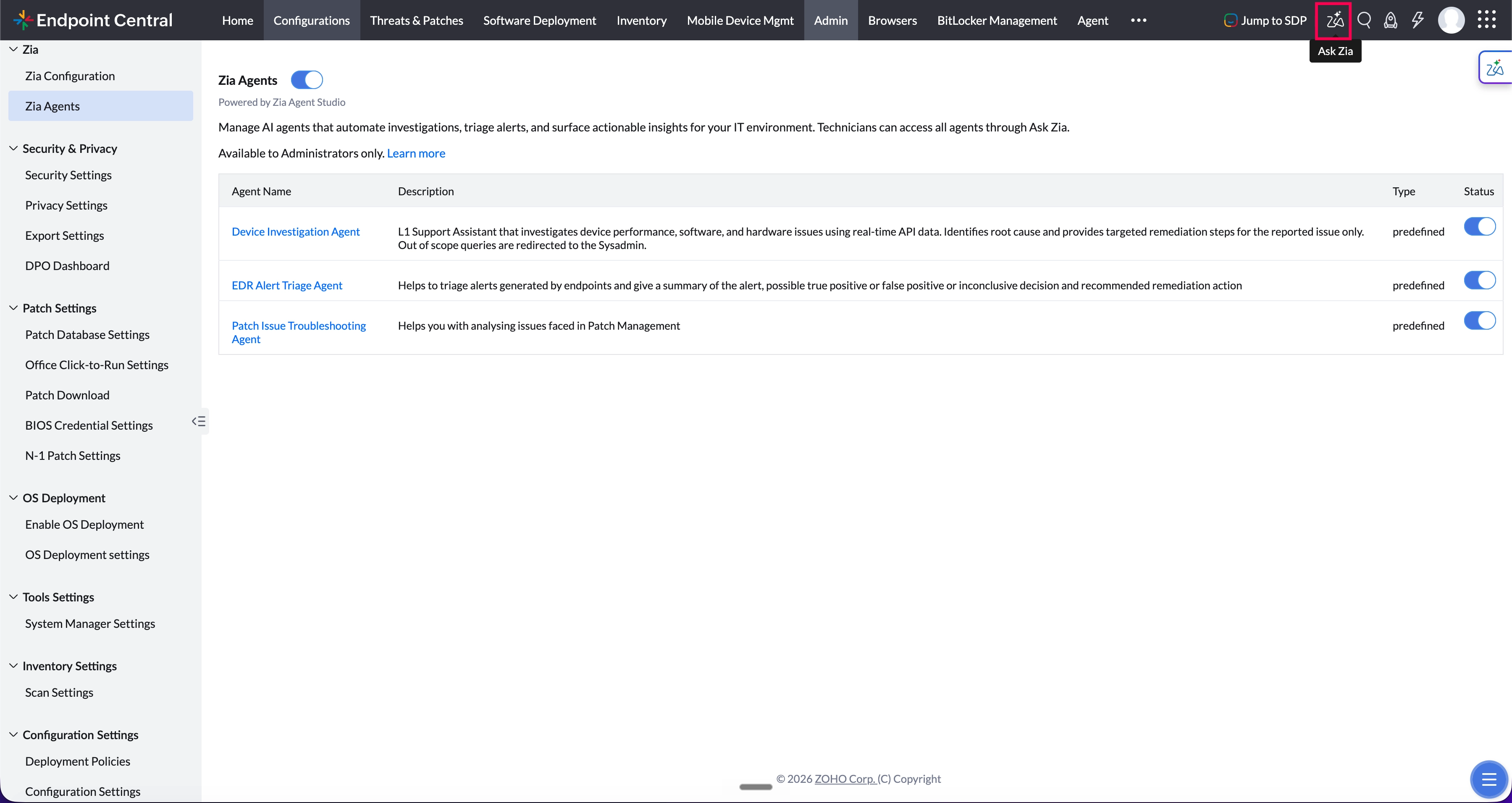Open Ask Zia from the top bar

point(1334,21)
